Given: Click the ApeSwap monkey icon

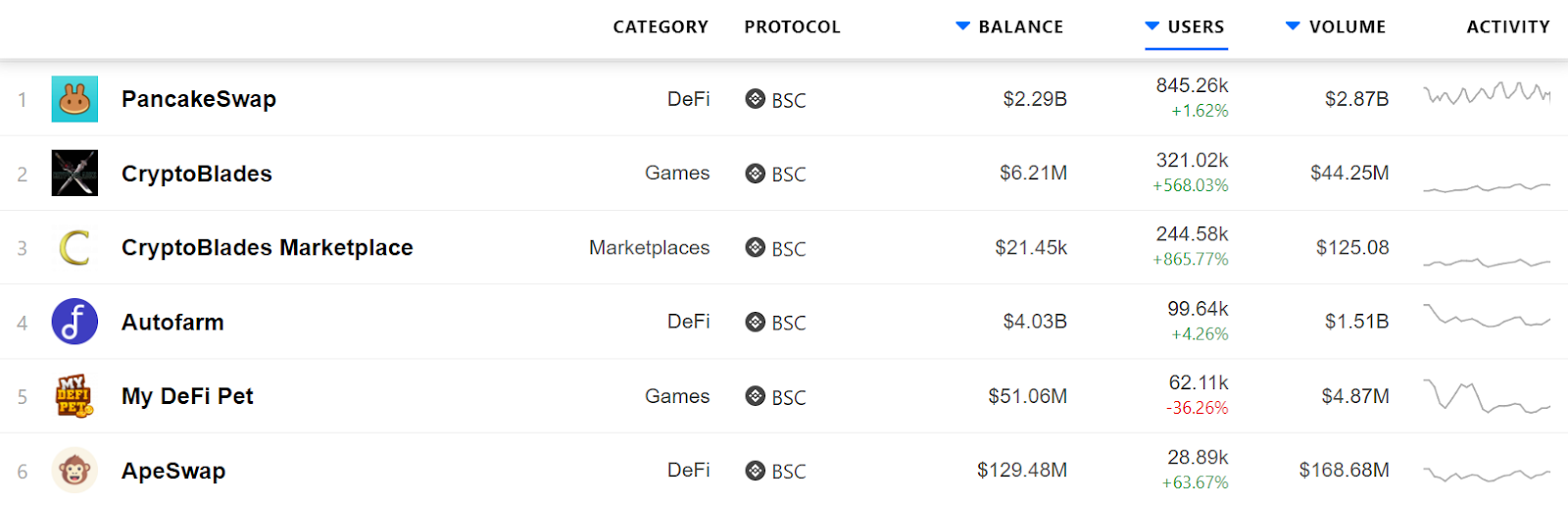Looking at the screenshot, I should (74, 471).
